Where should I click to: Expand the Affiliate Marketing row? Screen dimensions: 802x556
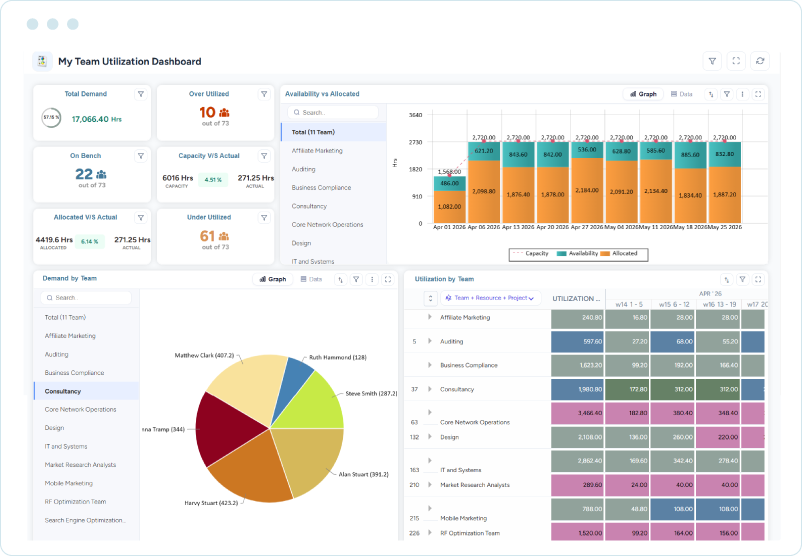coord(430,317)
